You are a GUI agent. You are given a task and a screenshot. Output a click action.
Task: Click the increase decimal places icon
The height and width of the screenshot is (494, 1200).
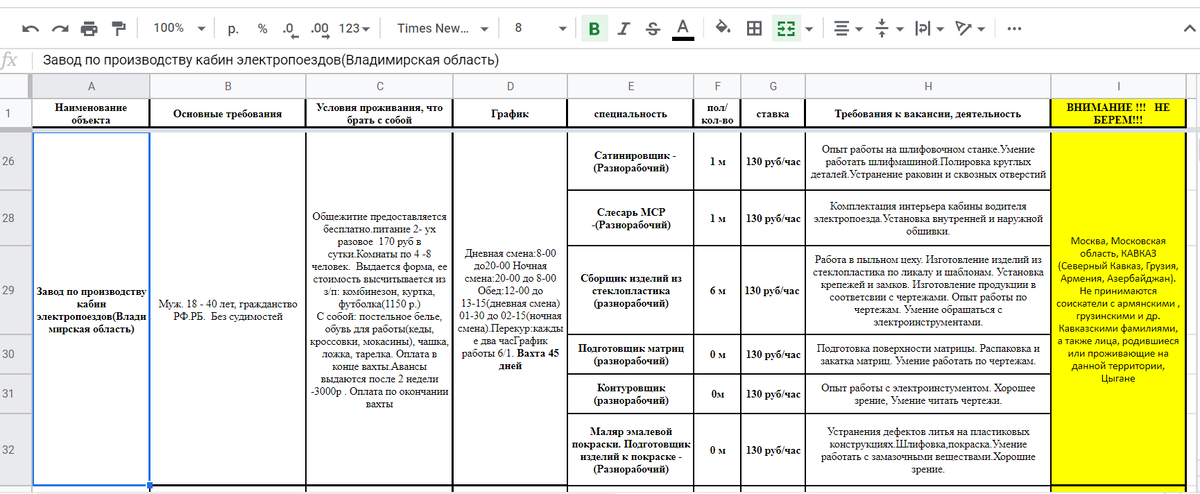(321, 28)
